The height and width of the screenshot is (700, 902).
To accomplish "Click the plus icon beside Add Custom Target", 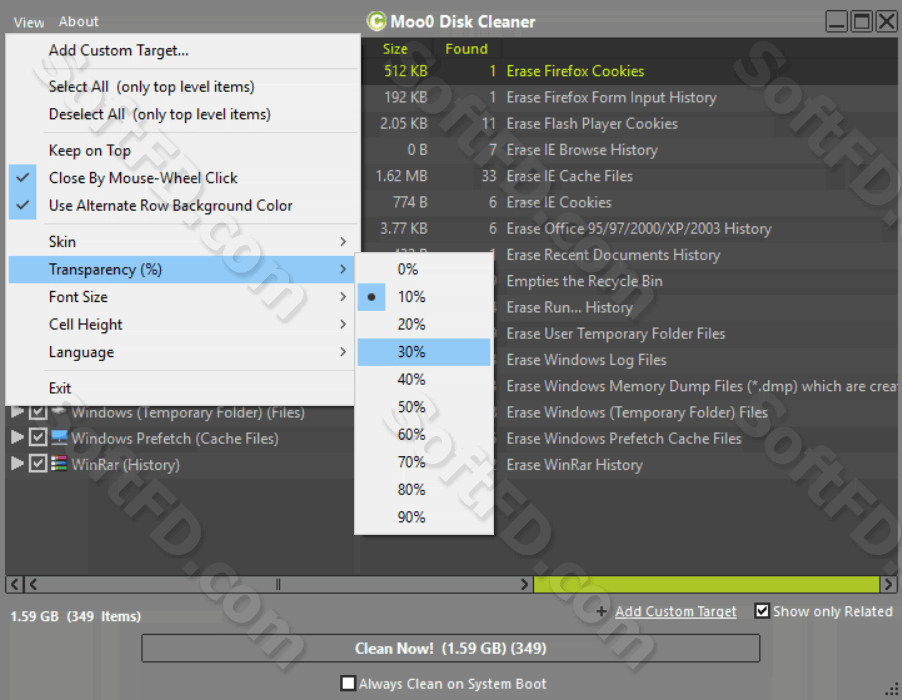I will [x=601, y=611].
